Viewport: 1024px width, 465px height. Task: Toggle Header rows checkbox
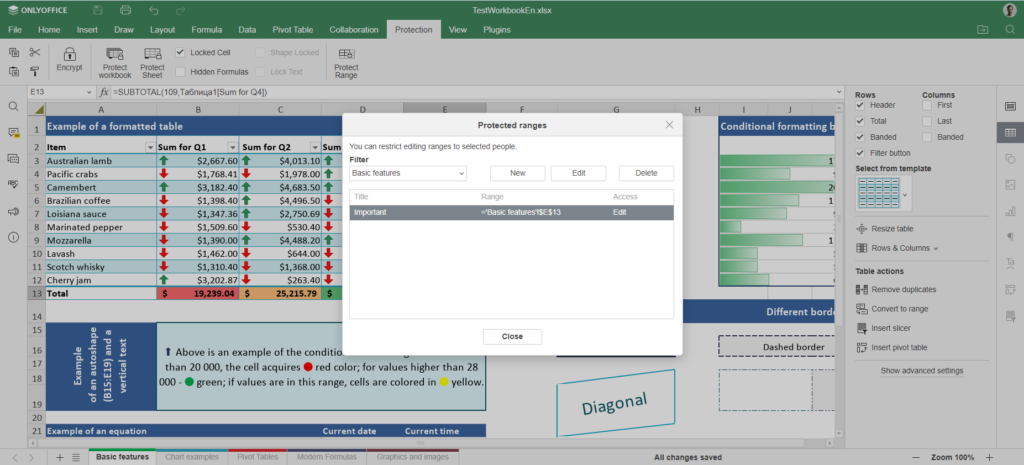[x=860, y=105]
